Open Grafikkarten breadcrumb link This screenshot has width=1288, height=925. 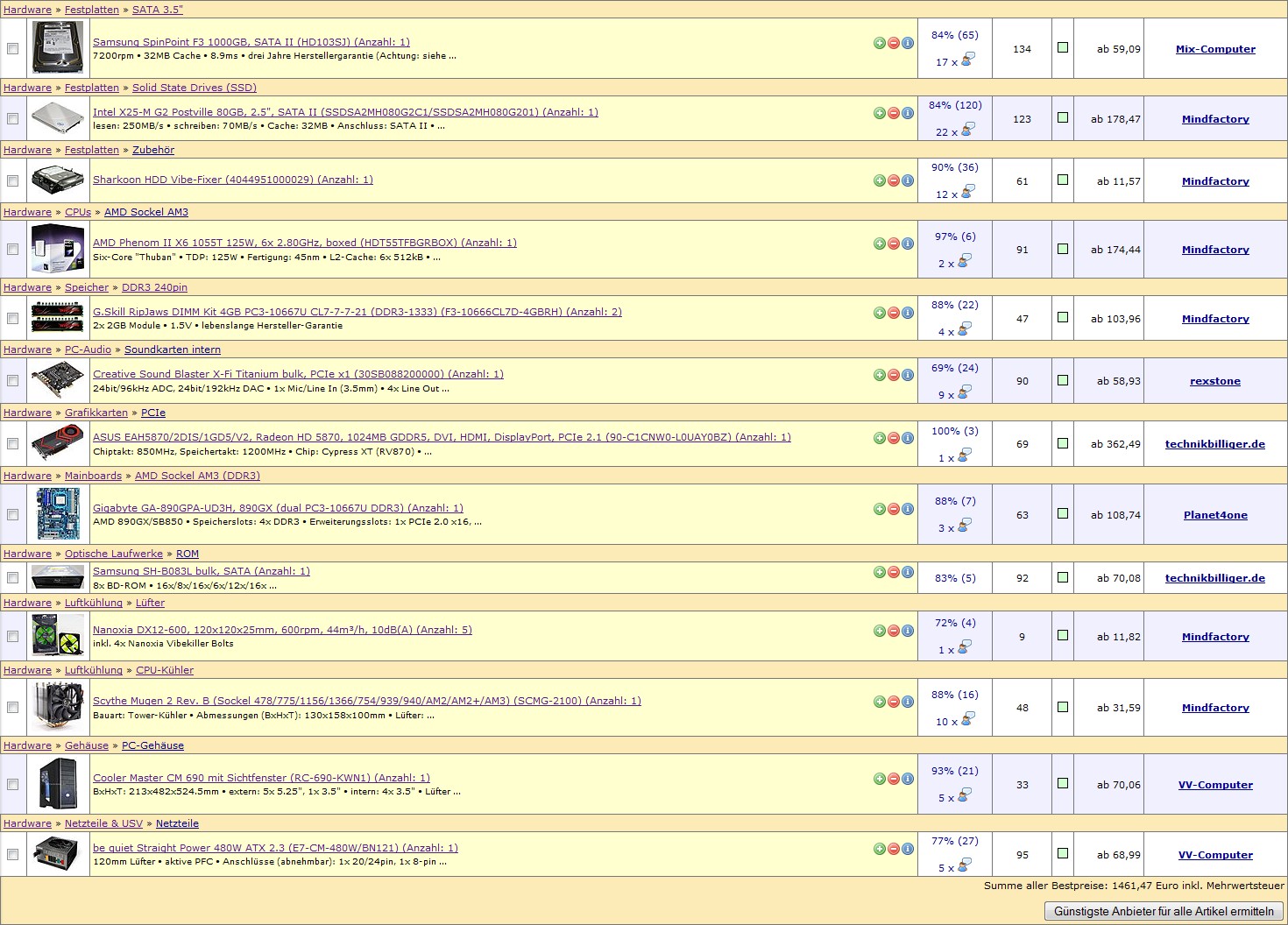(96, 413)
